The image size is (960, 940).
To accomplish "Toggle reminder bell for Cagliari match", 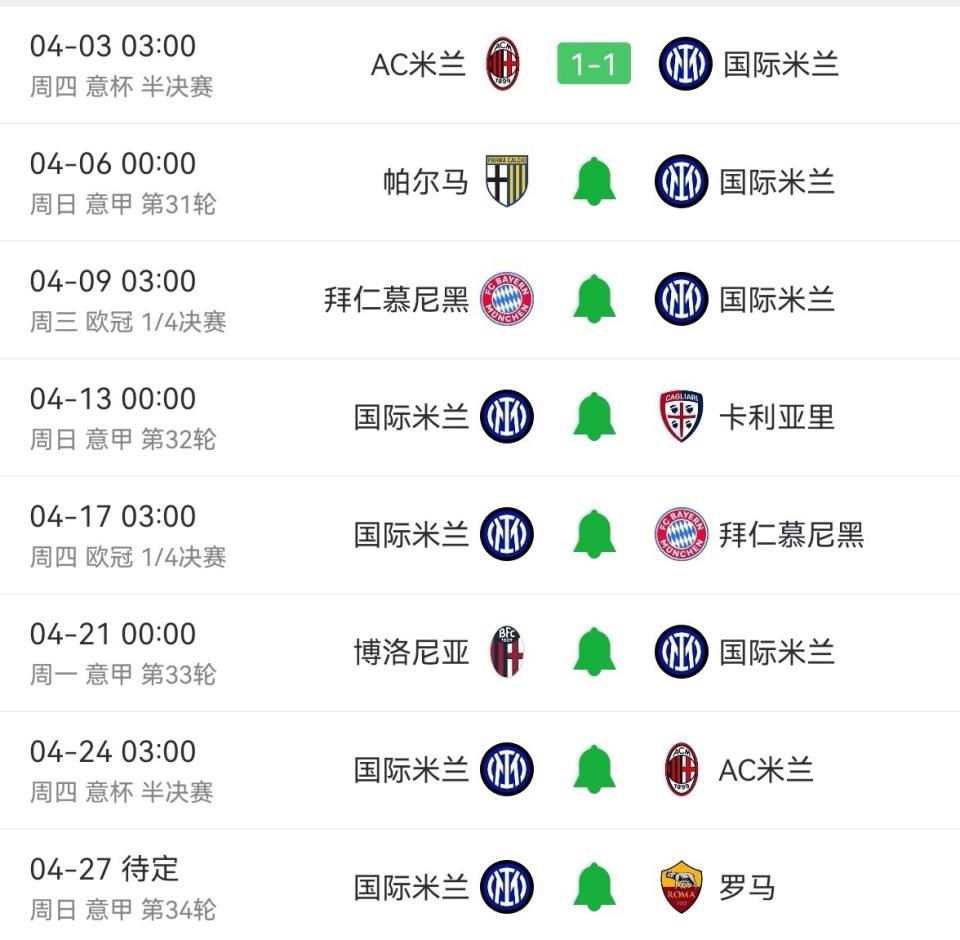I will 594,416.
